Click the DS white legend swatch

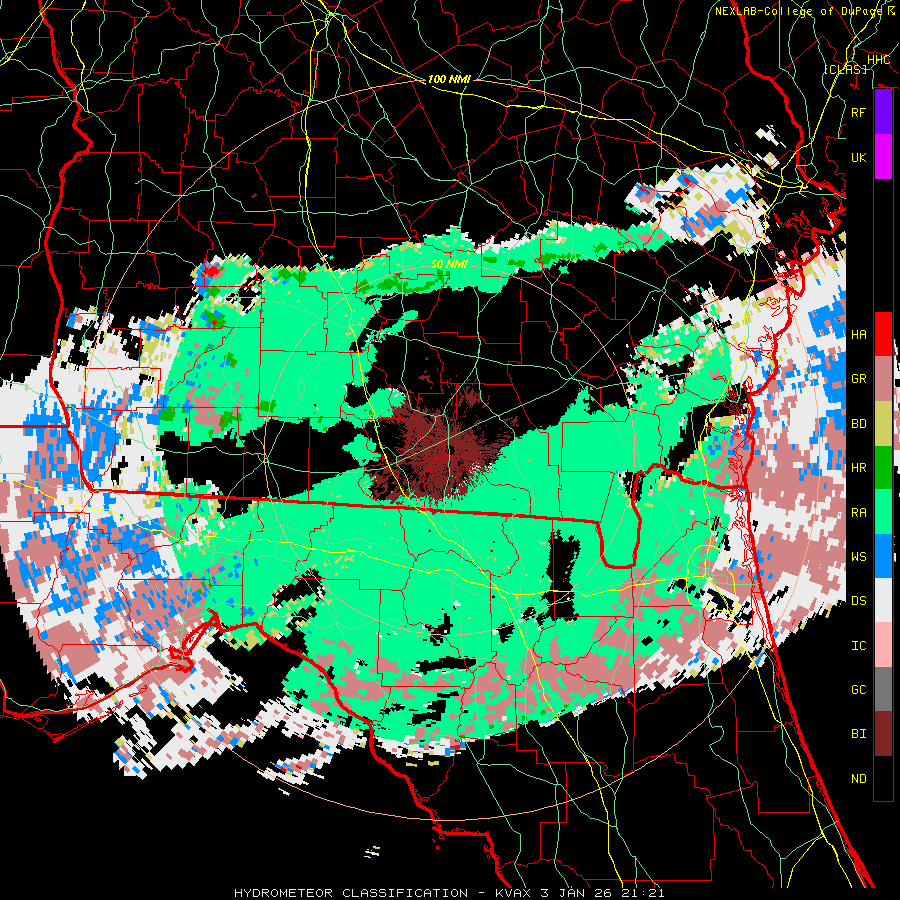[x=883, y=600]
